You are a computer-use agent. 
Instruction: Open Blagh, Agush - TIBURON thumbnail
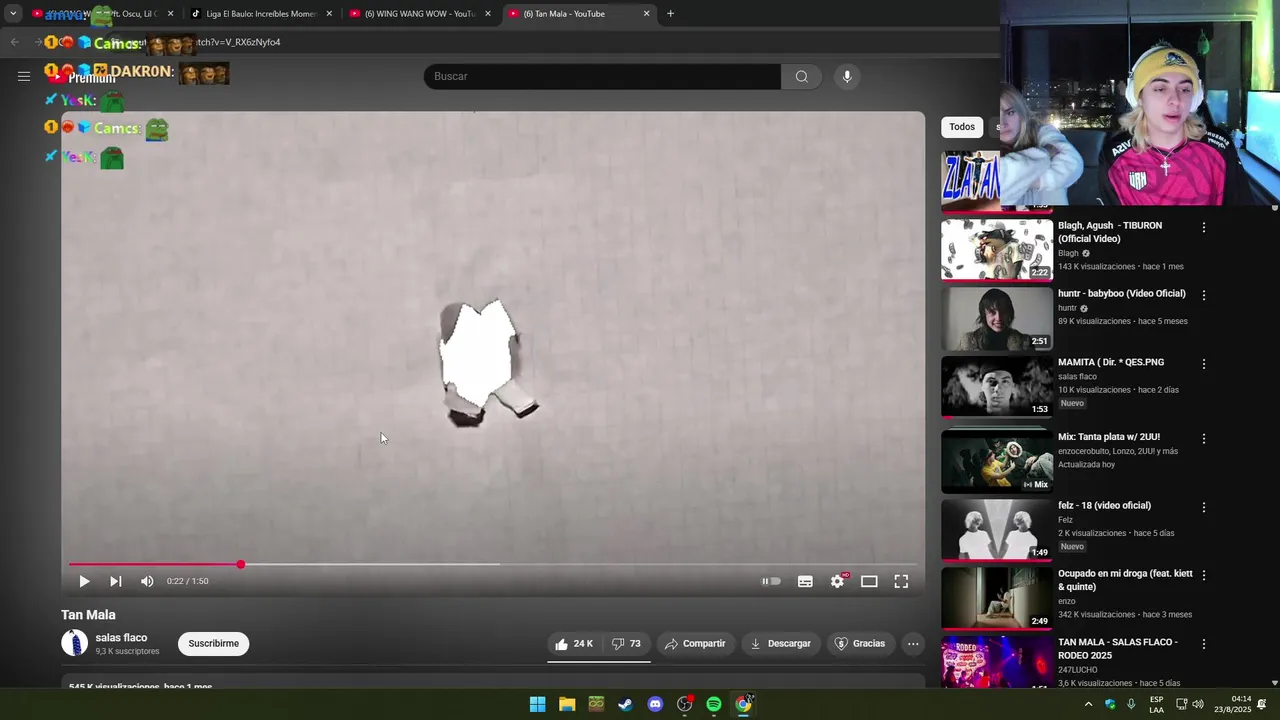click(997, 250)
